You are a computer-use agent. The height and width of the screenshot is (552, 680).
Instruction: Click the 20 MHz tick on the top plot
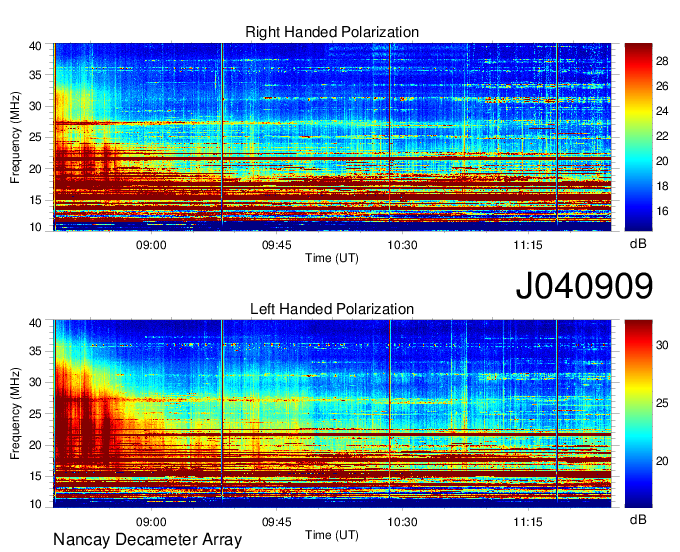36,169
